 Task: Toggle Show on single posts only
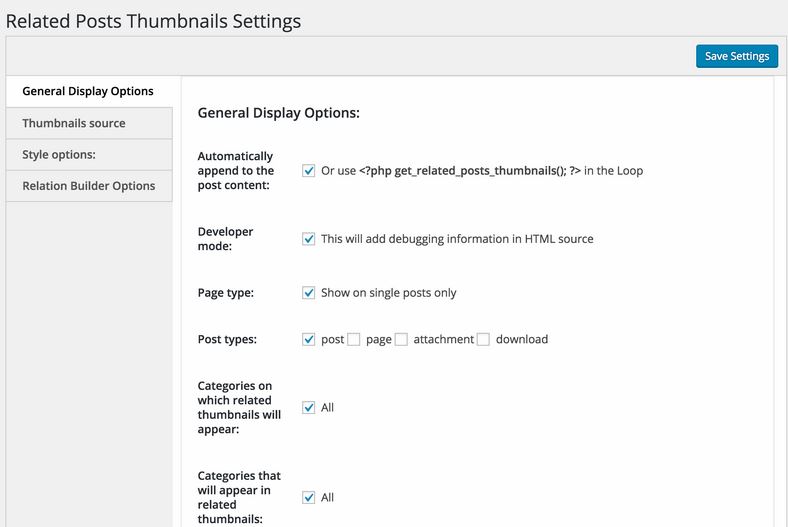309,293
